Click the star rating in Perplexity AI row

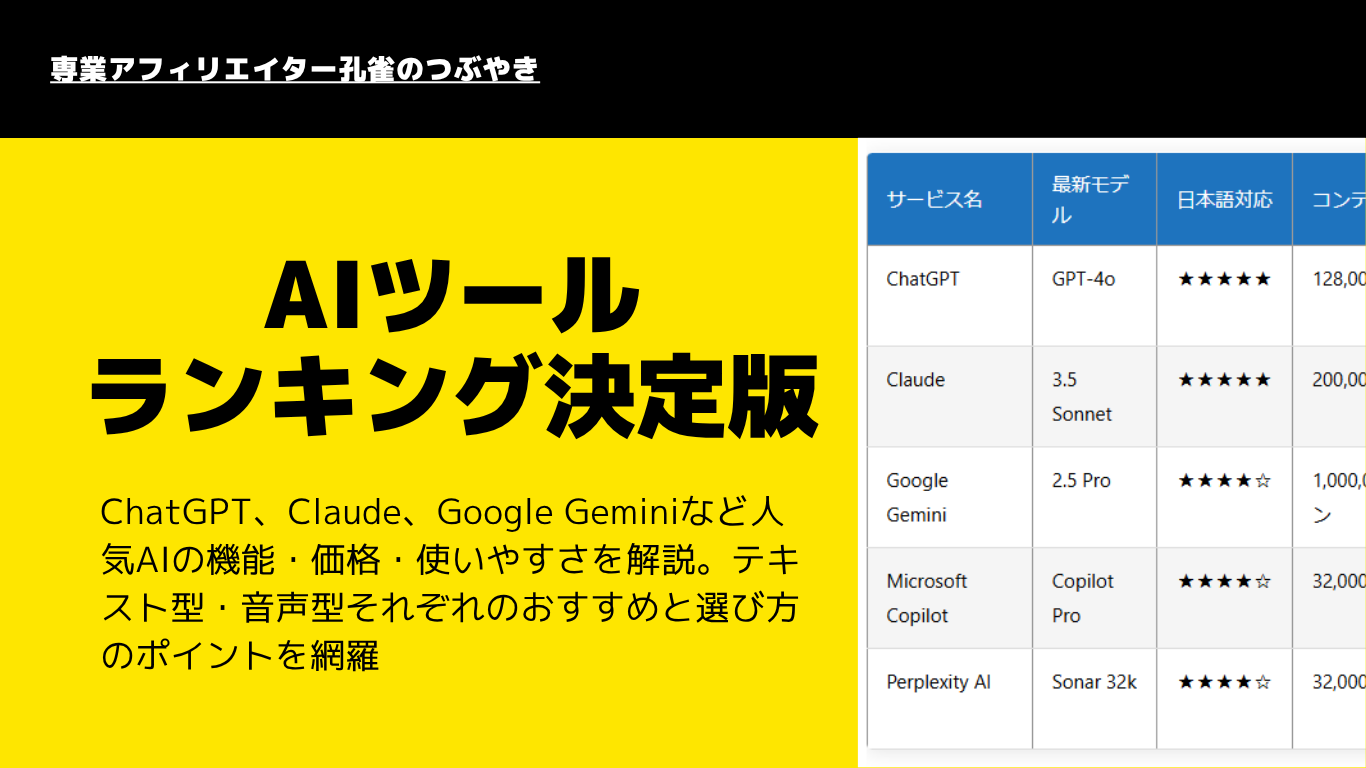pyautogui.click(x=1224, y=682)
